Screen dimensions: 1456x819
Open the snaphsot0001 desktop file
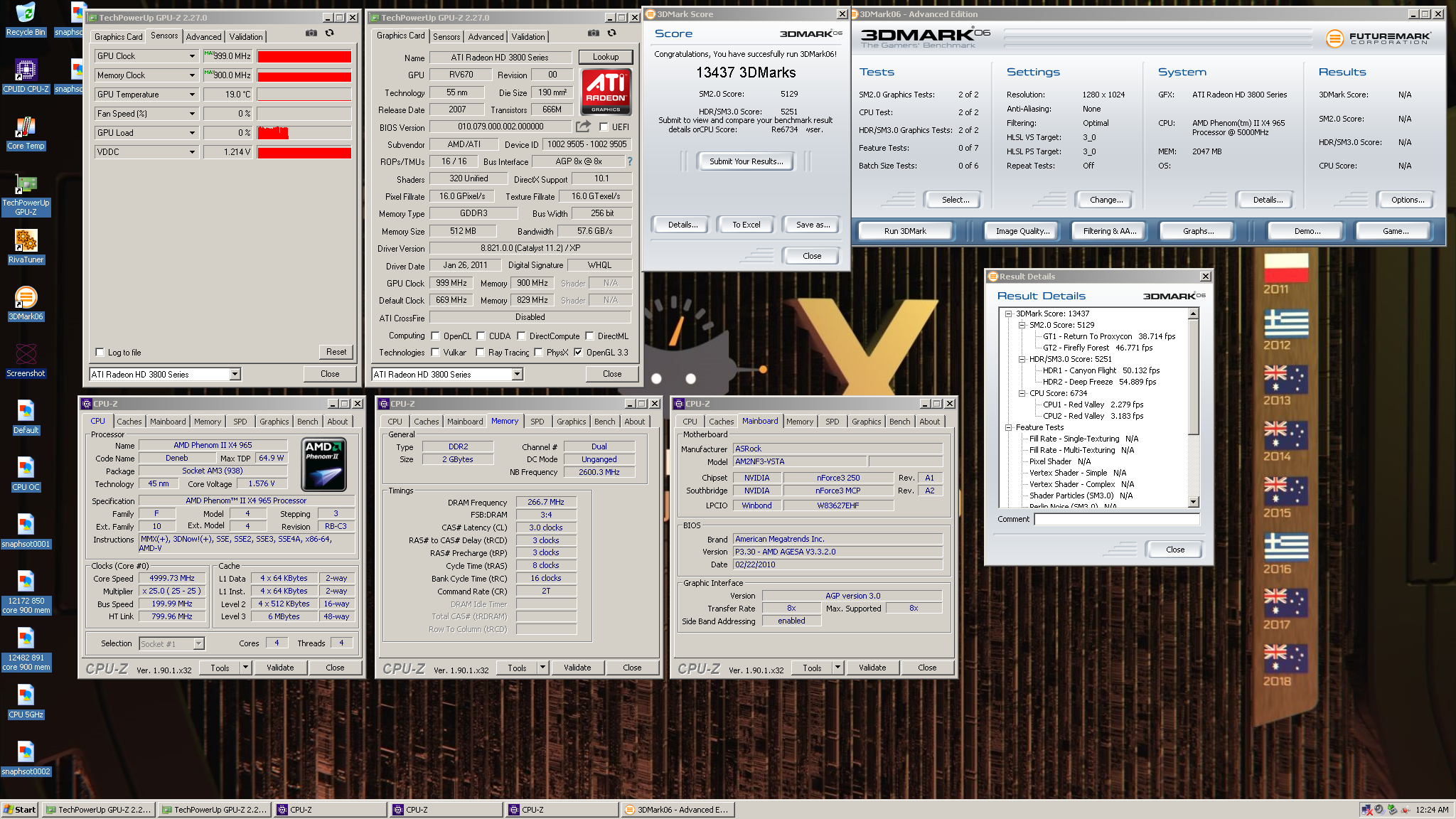pyautogui.click(x=26, y=531)
